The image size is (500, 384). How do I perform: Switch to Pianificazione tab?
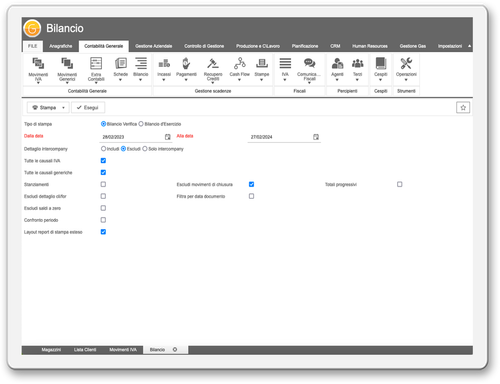point(305,46)
